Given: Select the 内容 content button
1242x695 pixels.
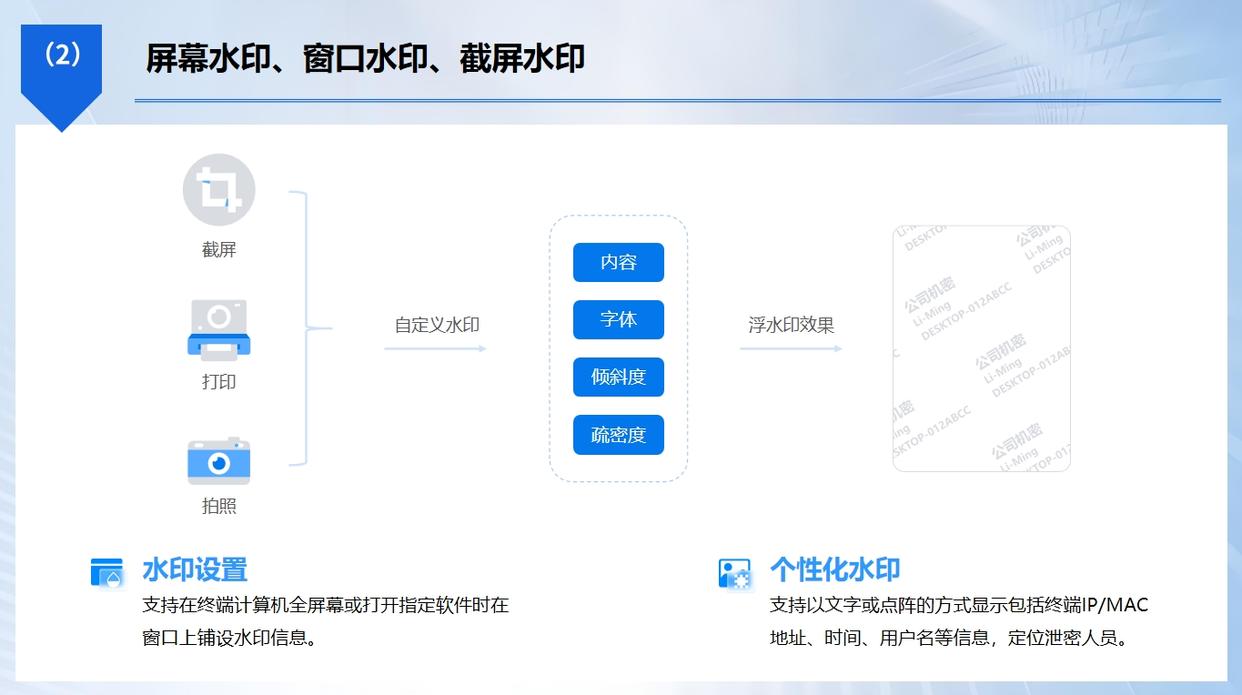Looking at the screenshot, I should (618, 262).
